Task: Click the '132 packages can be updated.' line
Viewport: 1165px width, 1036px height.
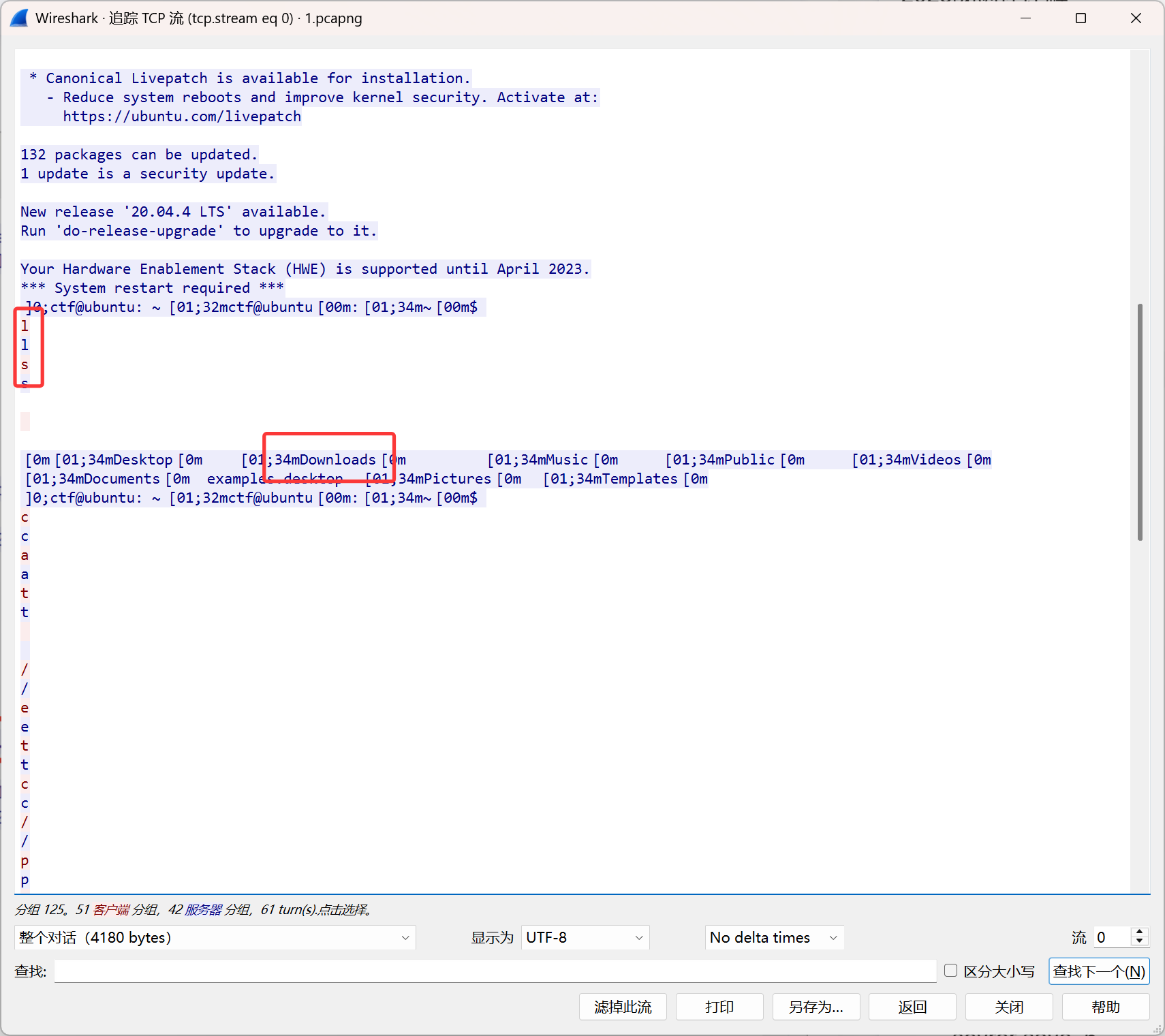Action: coord(139,155)
